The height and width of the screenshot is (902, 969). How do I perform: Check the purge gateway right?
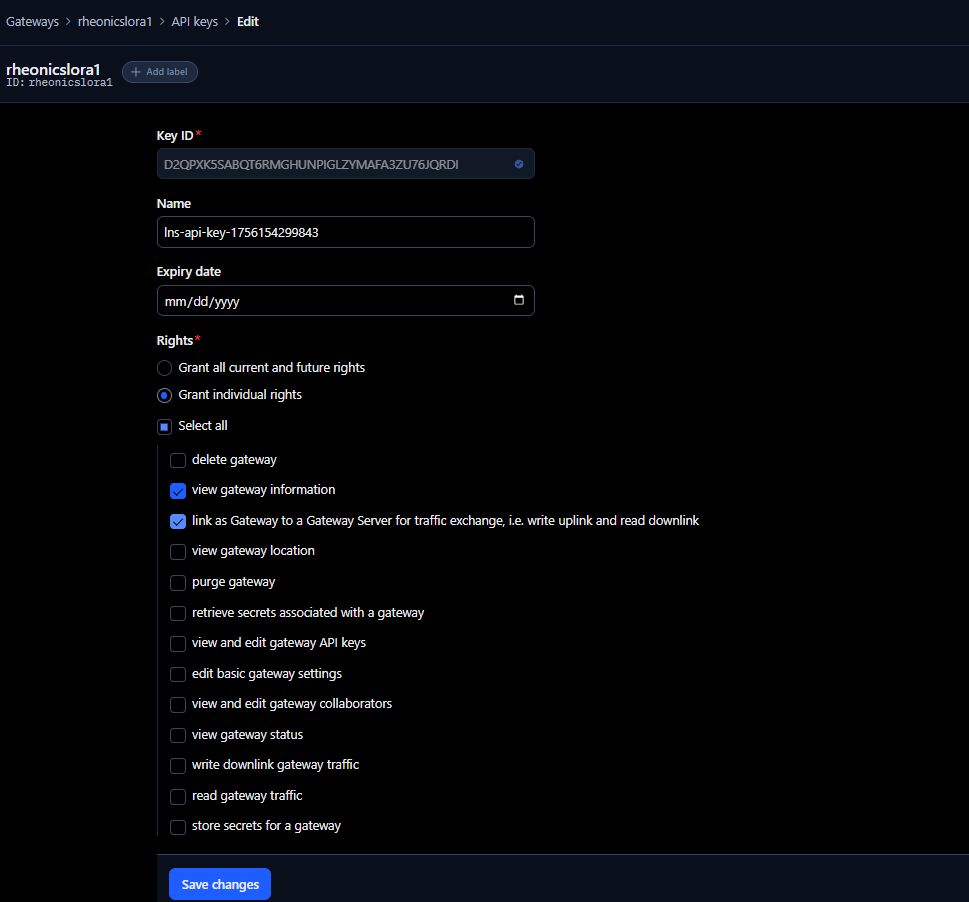pos(178,583)
